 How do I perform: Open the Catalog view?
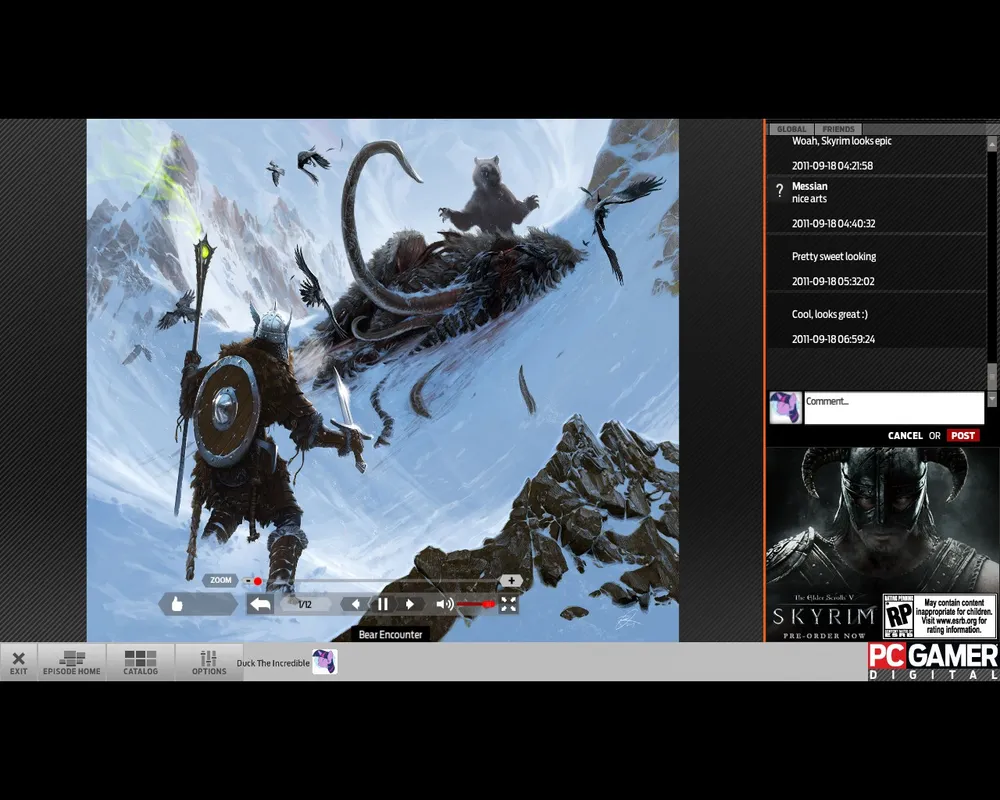coord(140,662)
